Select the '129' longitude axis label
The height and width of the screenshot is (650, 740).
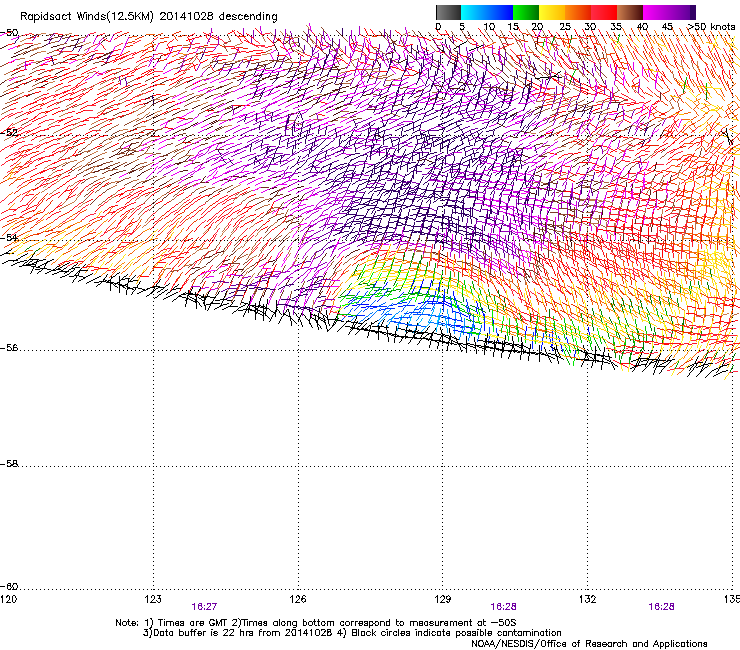(443, 599)
